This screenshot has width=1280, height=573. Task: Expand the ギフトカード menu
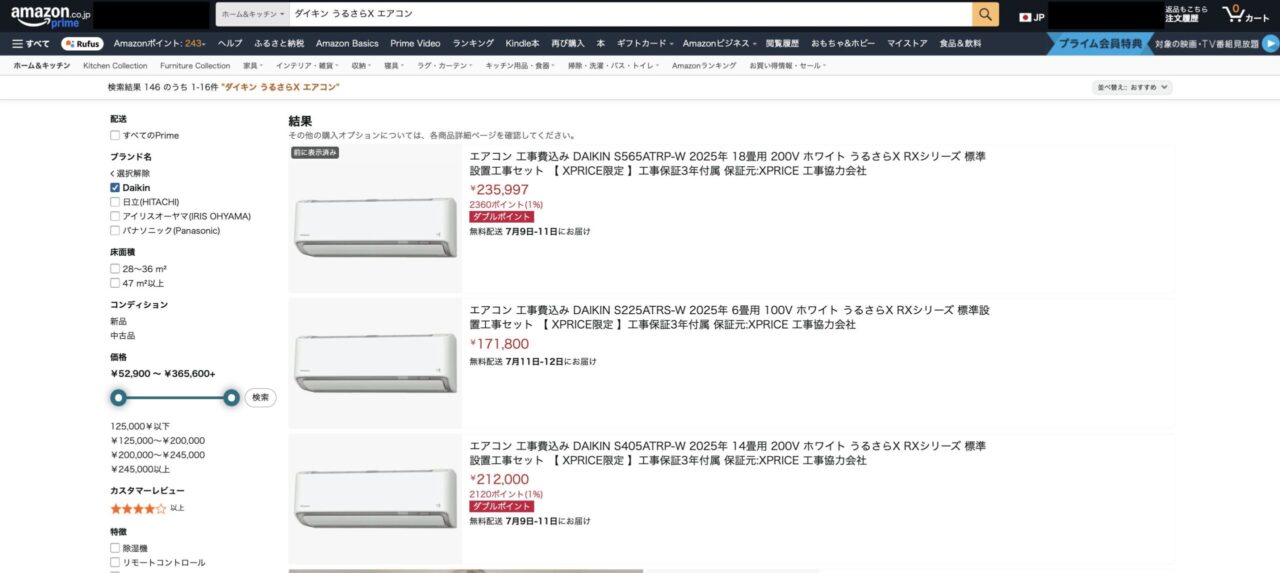tap(645, 43)
